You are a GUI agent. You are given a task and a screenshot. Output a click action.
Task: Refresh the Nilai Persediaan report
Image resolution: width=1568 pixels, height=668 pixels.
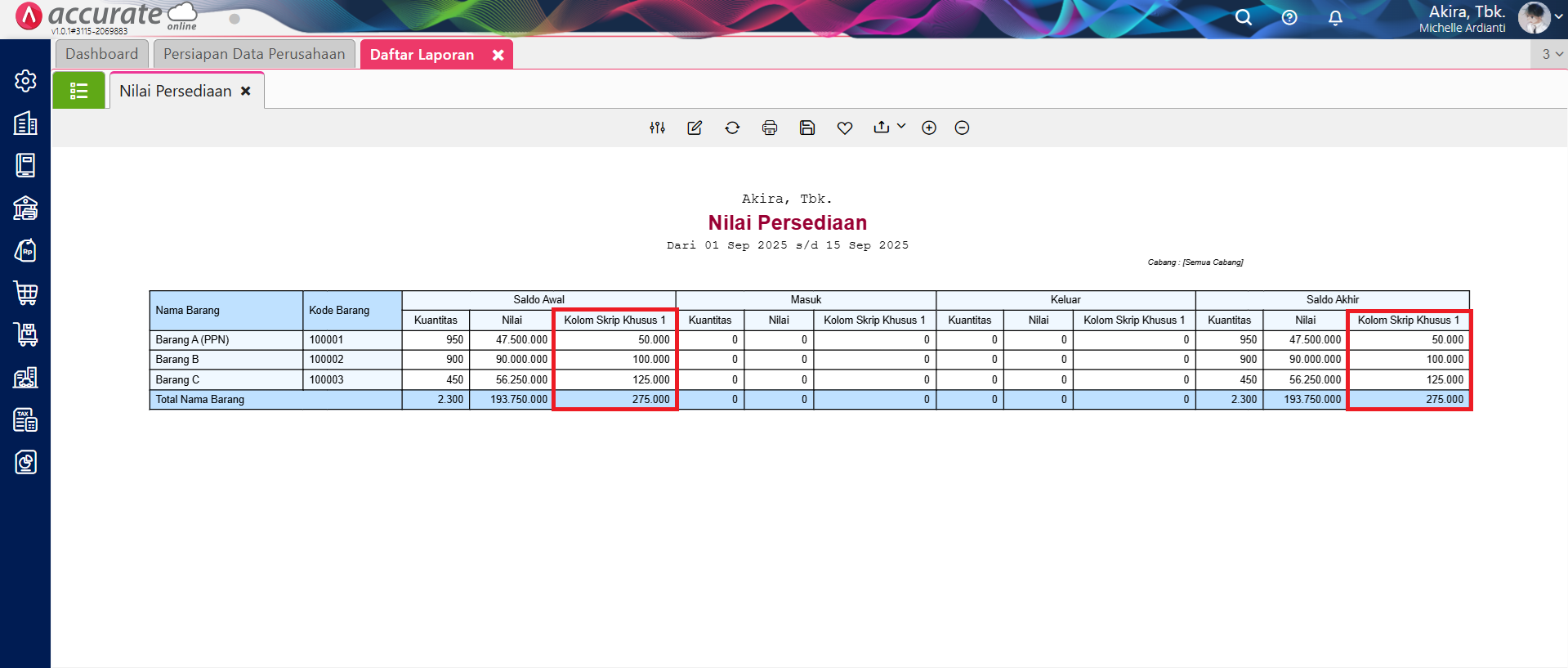[732, 128]
